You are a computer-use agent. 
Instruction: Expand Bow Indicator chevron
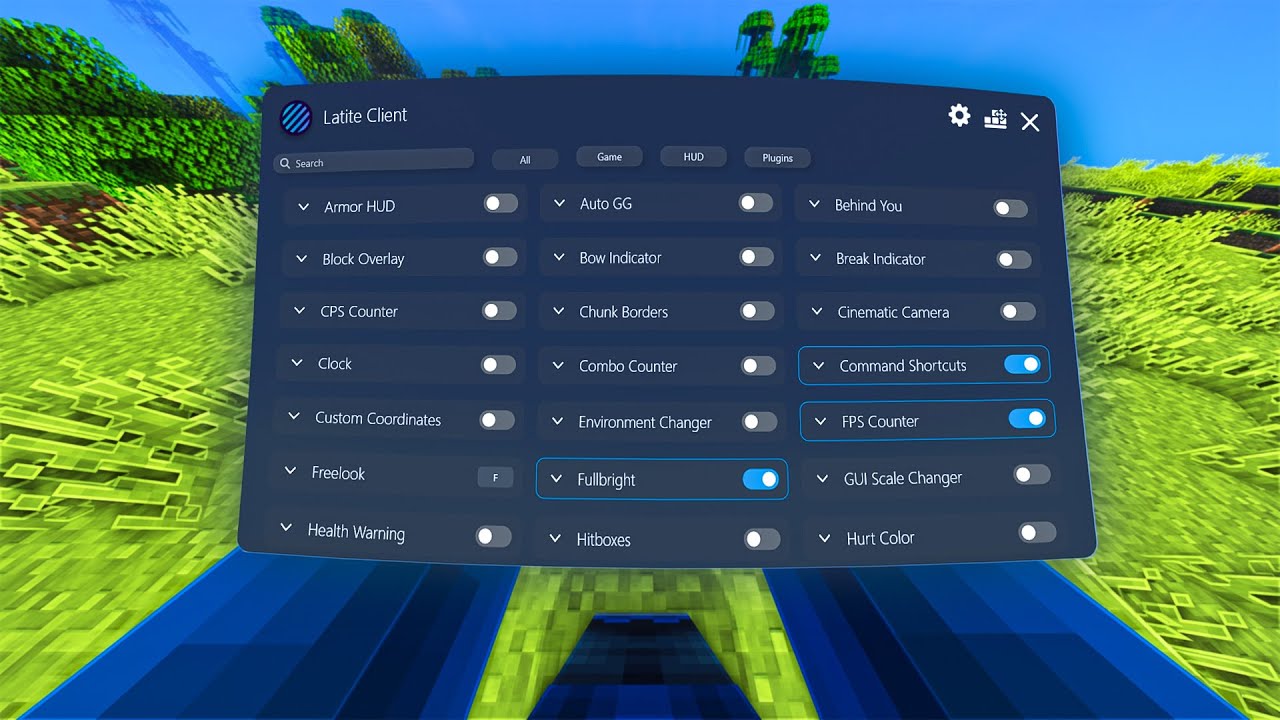[559, 257]
